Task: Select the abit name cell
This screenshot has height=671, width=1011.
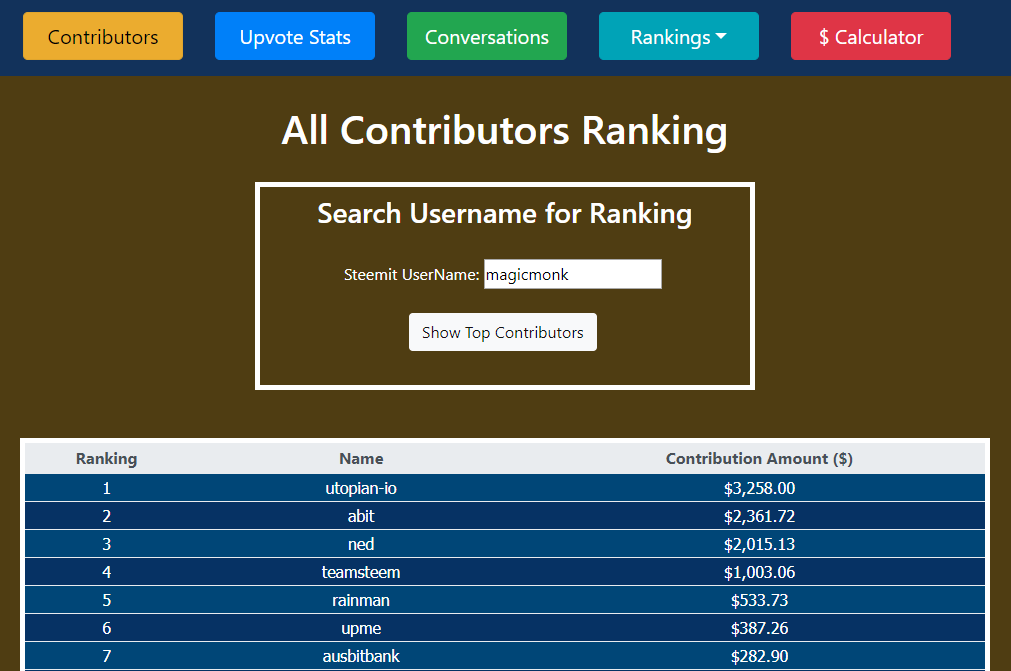Action: point(361,516)
